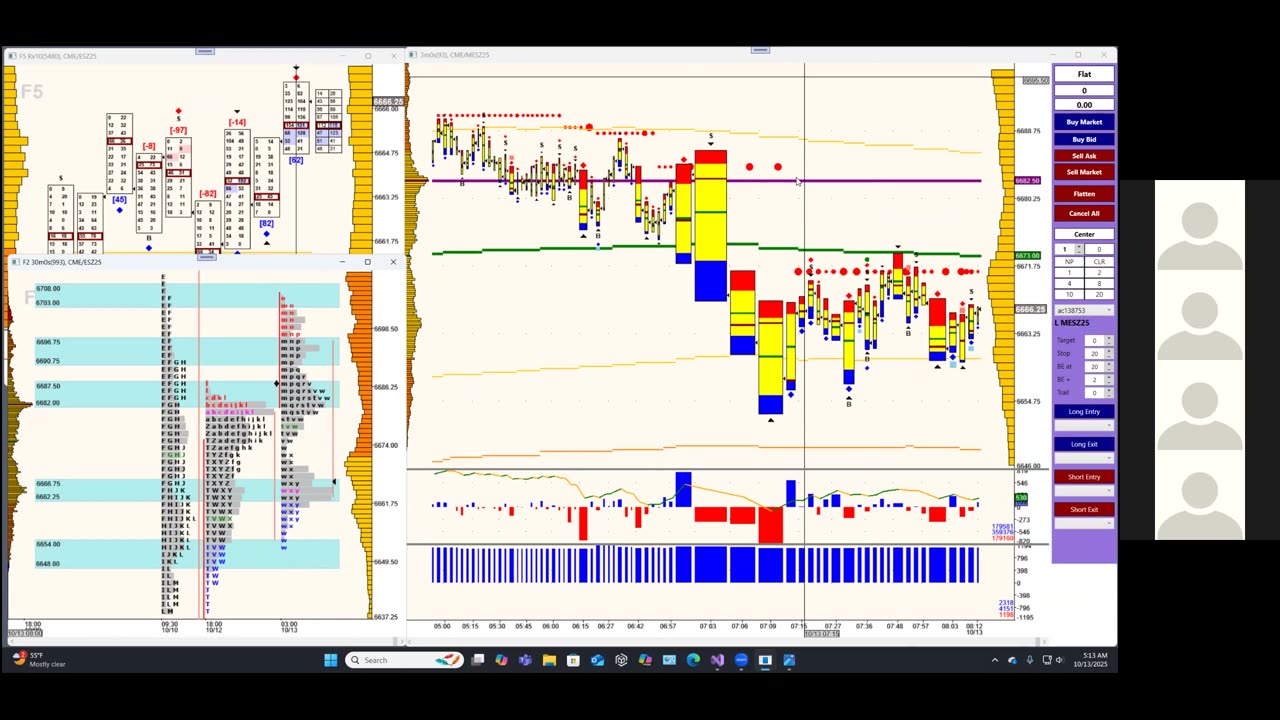
Task: Open dropdown below Short Entry
Action: (x=1084, y=490)
